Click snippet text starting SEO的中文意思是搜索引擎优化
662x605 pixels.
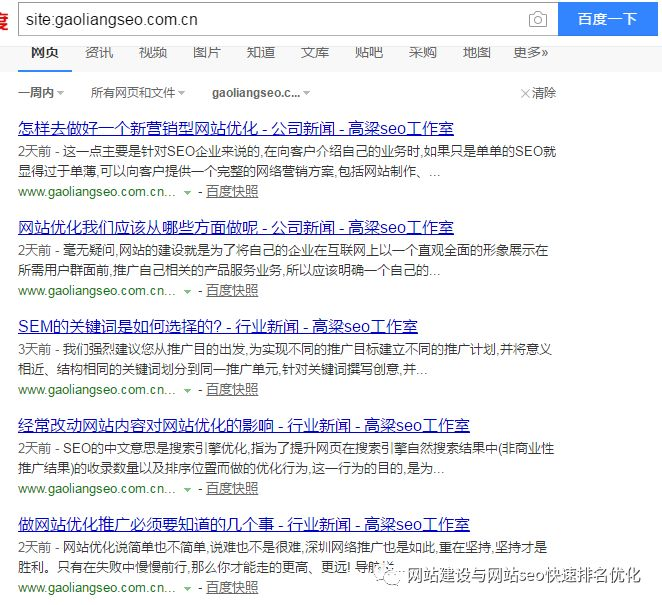click(x=286, y=458)
